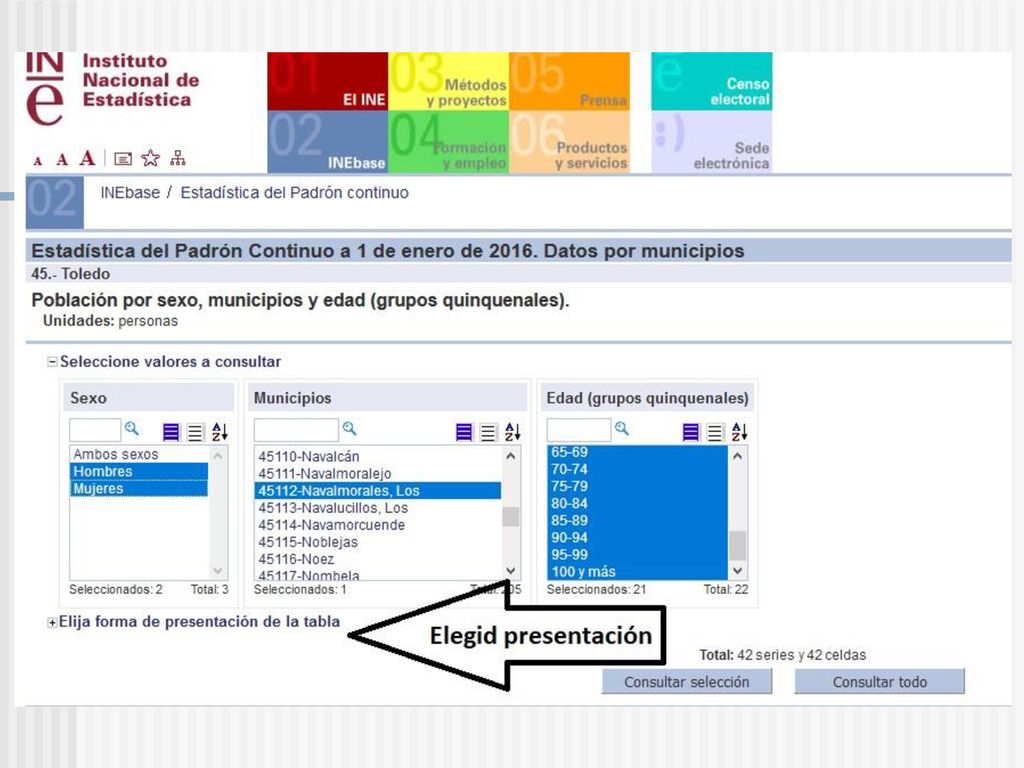Screen dimensions: 1024x768
Task: Select the medium font size A icon
Action: coord(62,159)
